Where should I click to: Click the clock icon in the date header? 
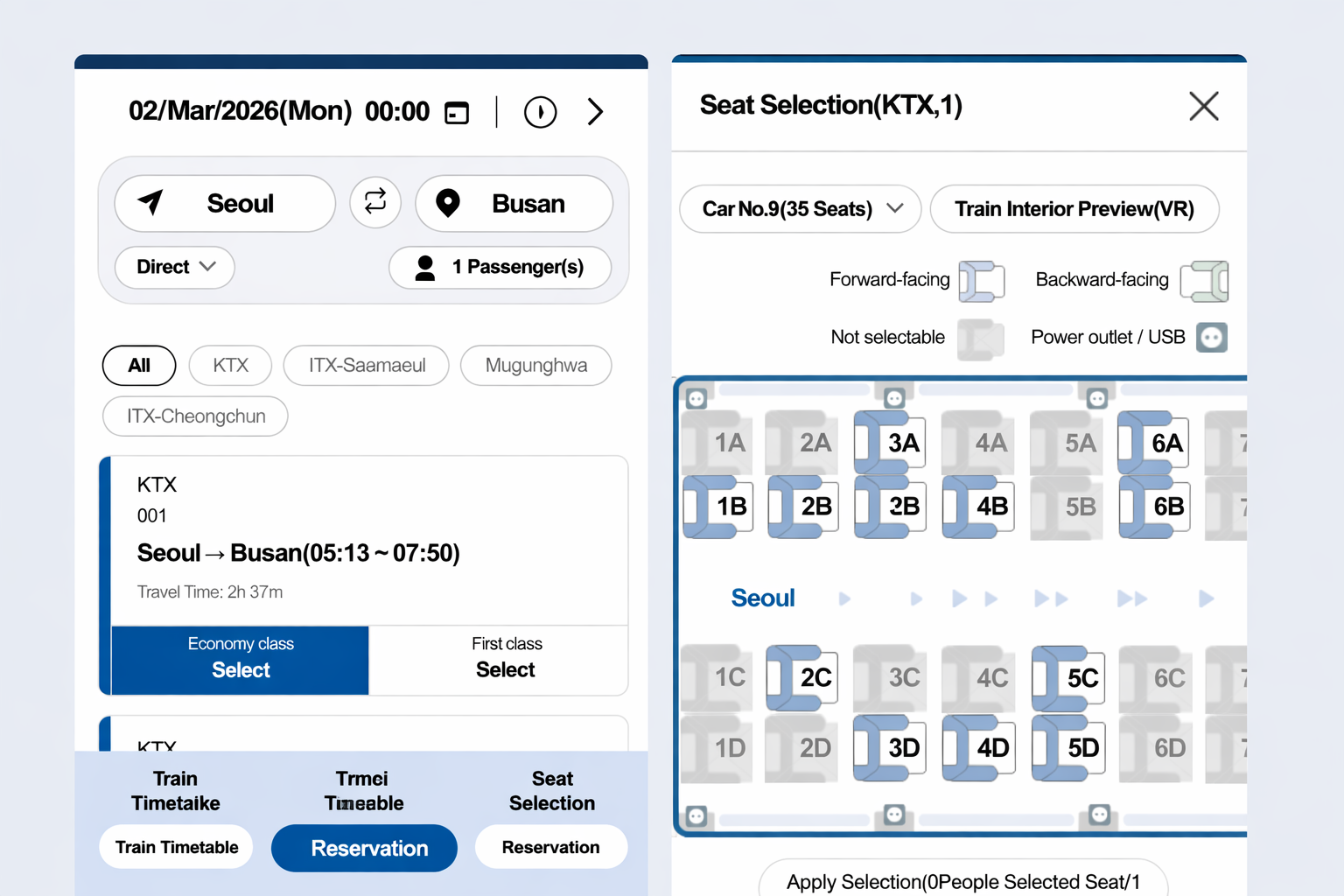[540, 112]
